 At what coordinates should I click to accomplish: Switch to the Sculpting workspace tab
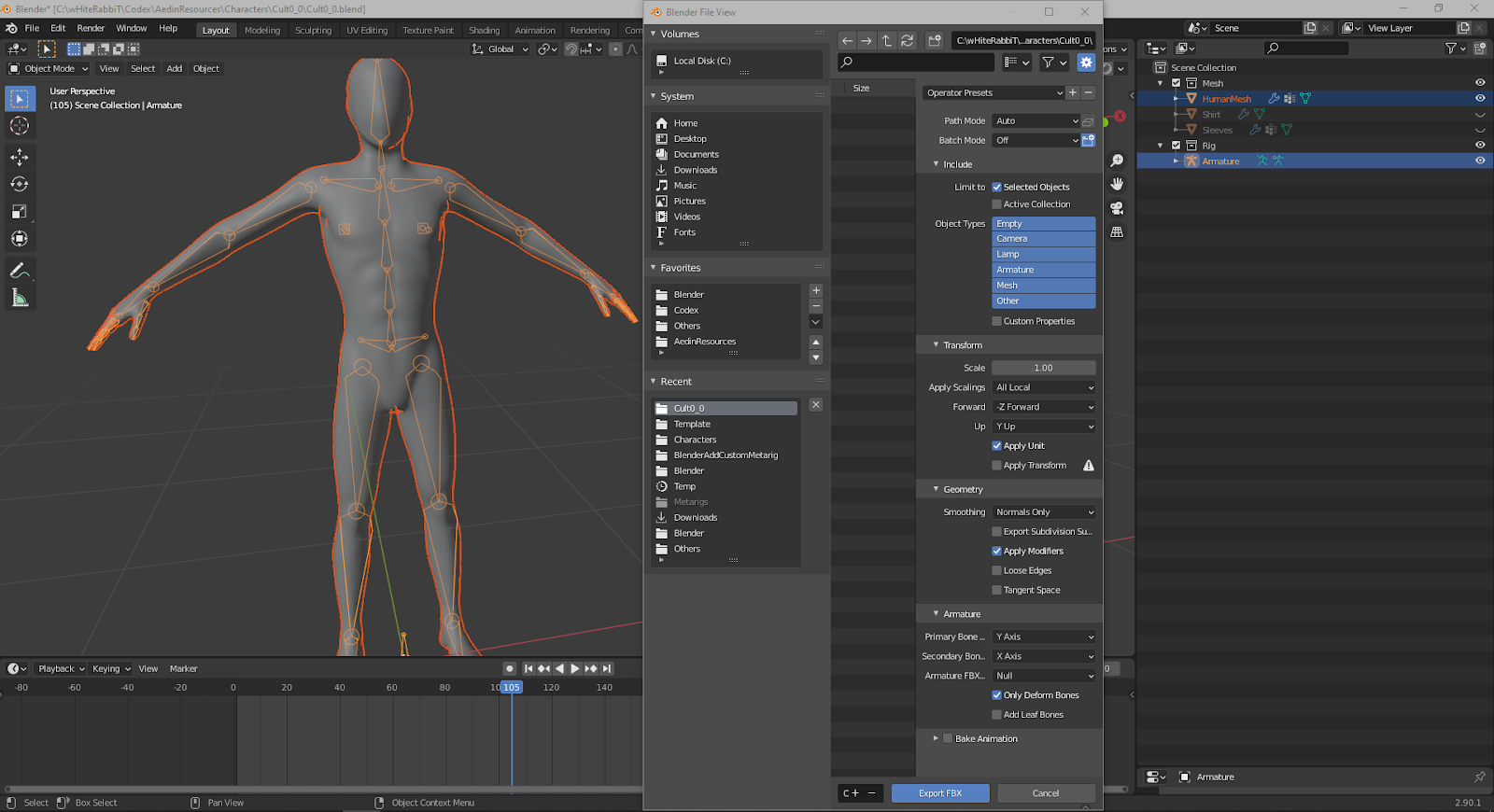point(313,30)
